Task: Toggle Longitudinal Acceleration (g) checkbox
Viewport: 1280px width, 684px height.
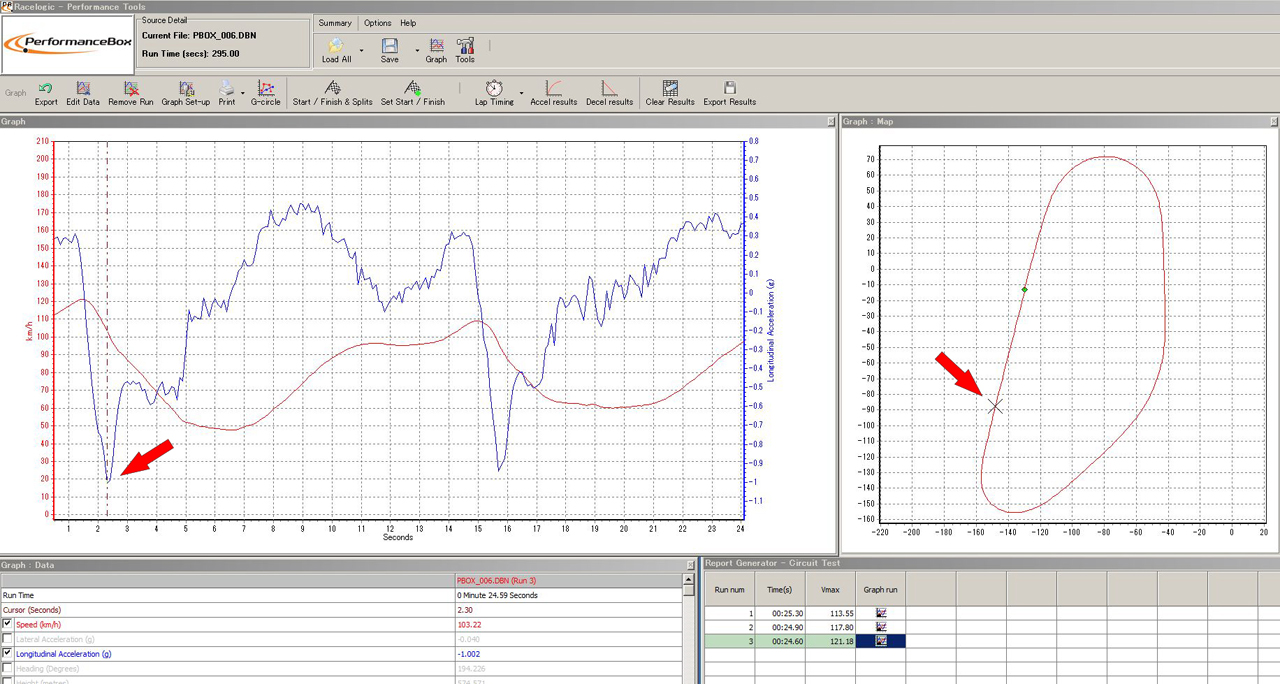Action: click(8, 654)
